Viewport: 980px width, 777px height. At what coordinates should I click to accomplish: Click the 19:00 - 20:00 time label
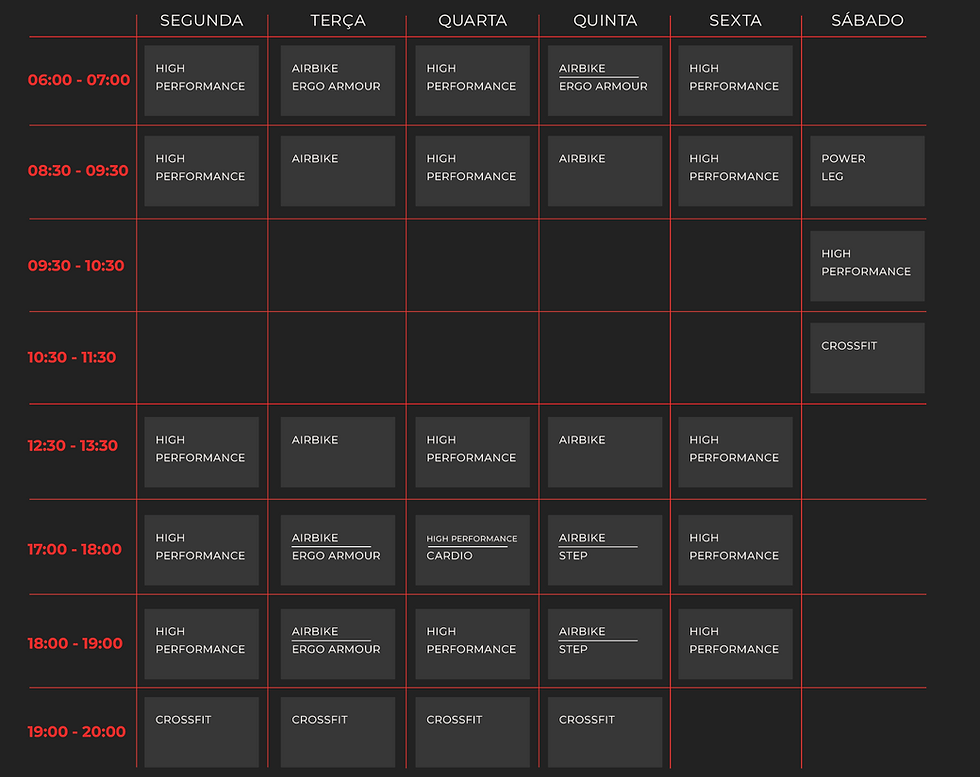tap(77, 732)
